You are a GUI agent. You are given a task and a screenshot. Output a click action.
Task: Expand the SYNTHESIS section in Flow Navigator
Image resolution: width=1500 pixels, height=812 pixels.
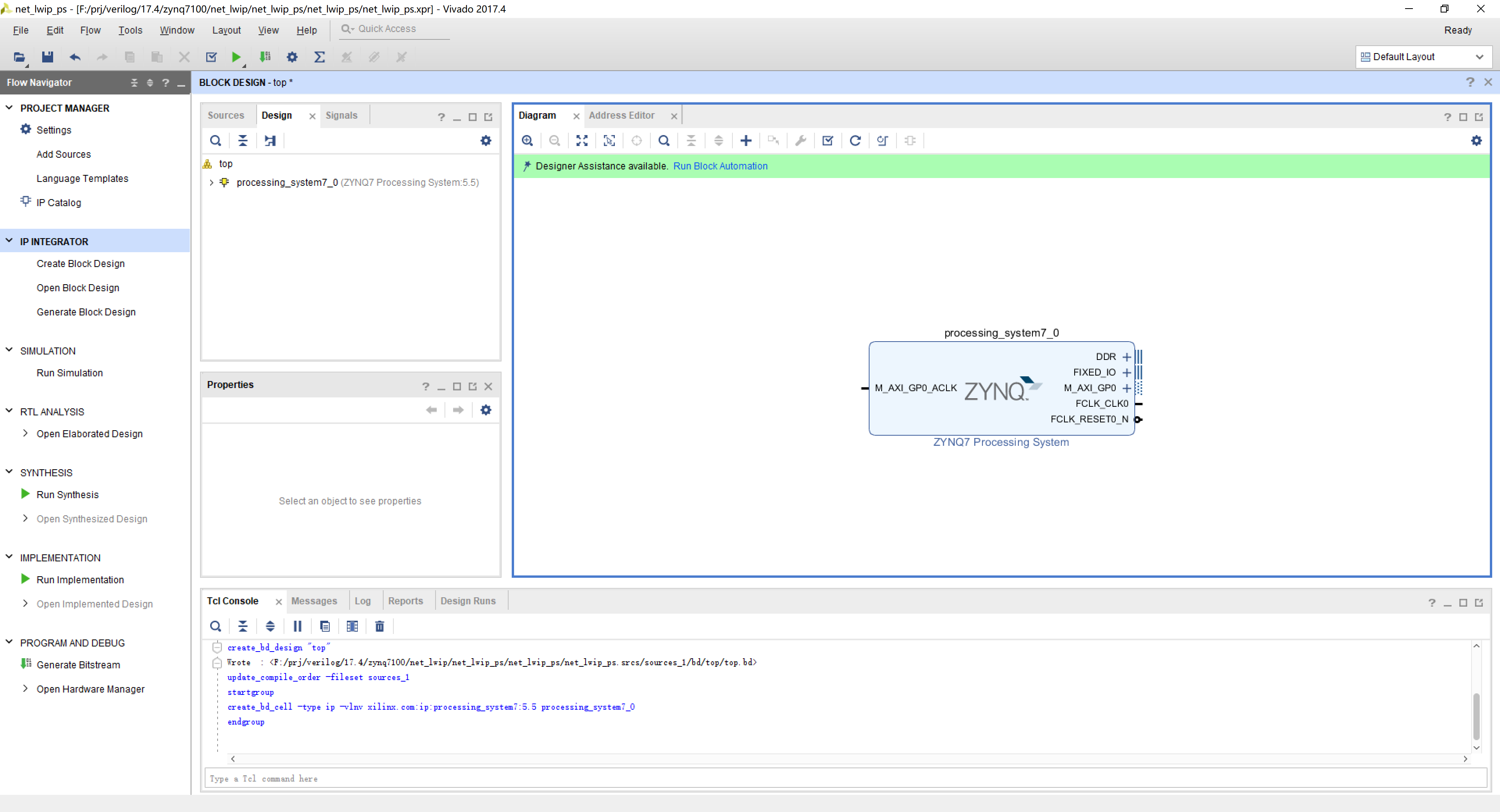11,472
